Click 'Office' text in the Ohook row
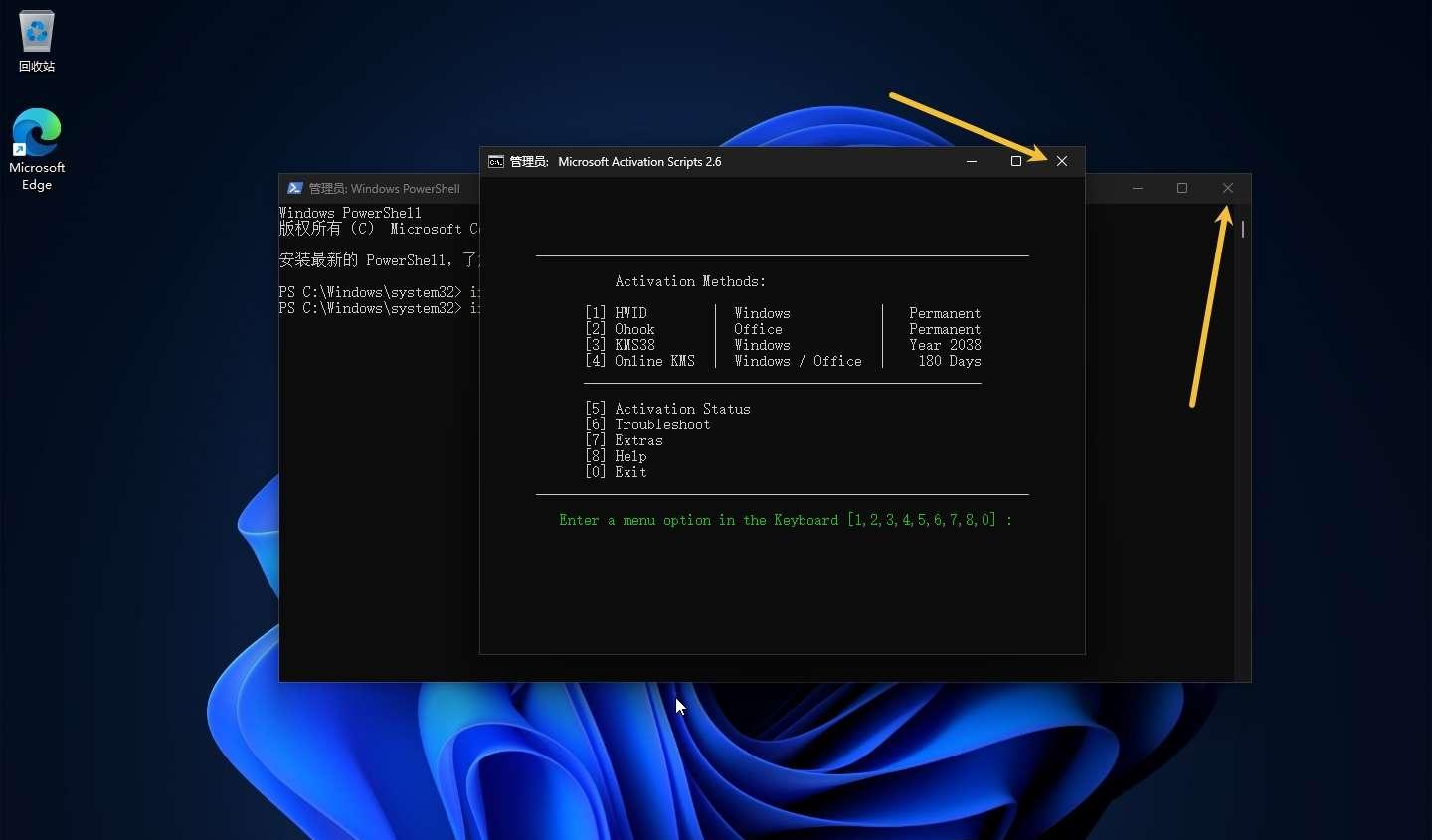1432x840 pixels. pyautogui.click(x=758, y=329)
